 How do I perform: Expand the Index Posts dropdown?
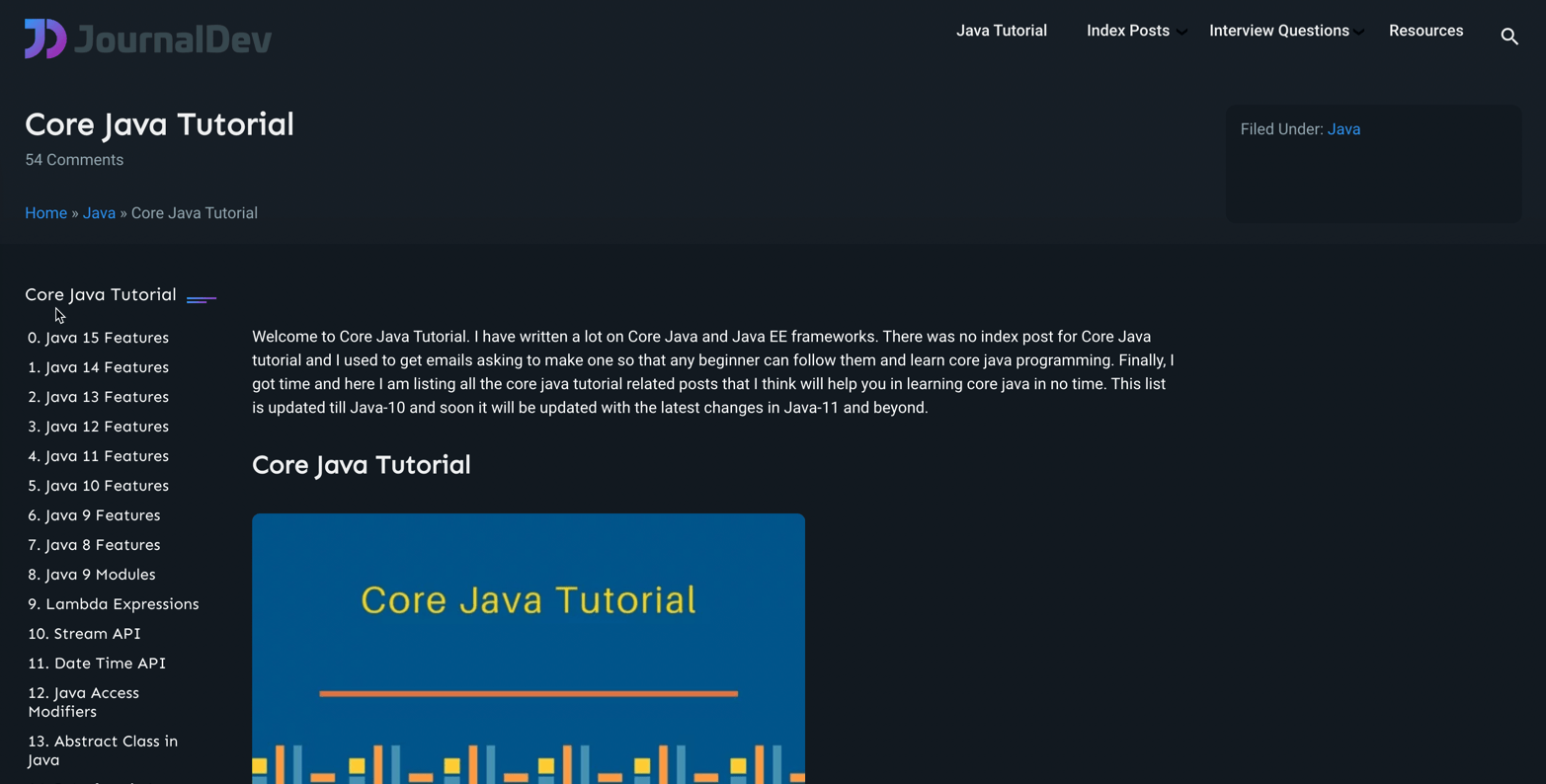[1128, 31]
